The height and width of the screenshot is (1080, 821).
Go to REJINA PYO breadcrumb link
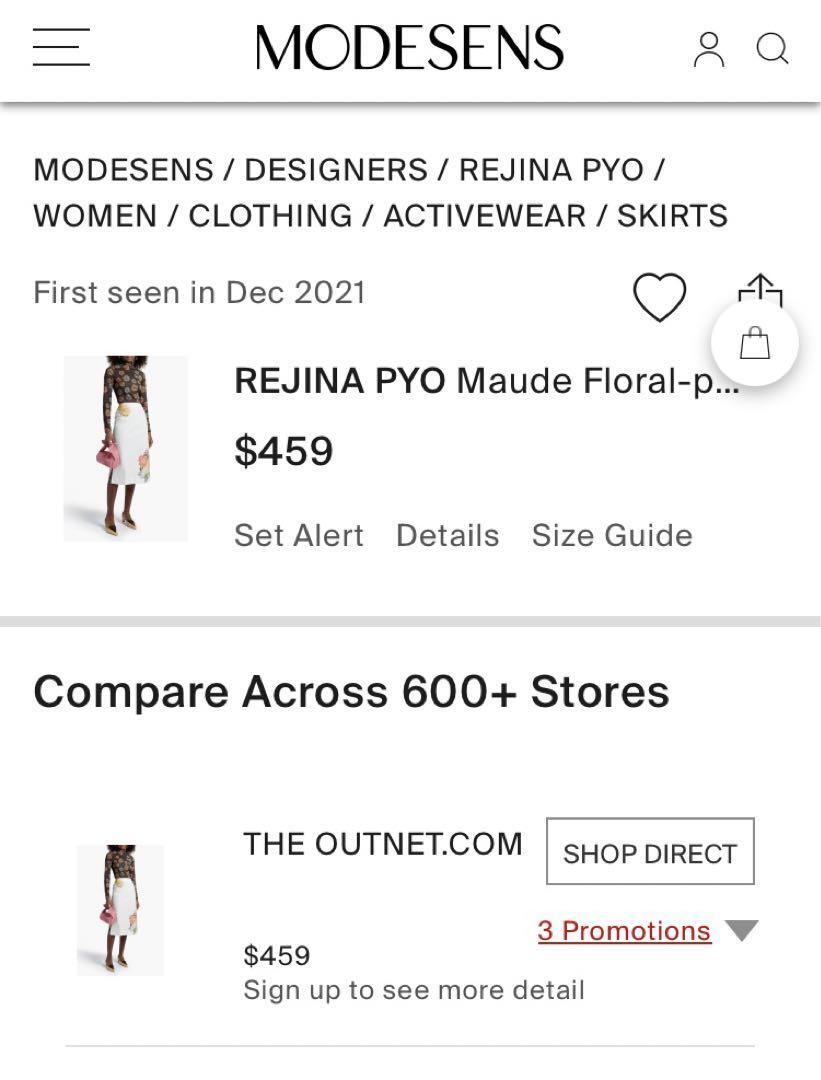tap(551, 169)
